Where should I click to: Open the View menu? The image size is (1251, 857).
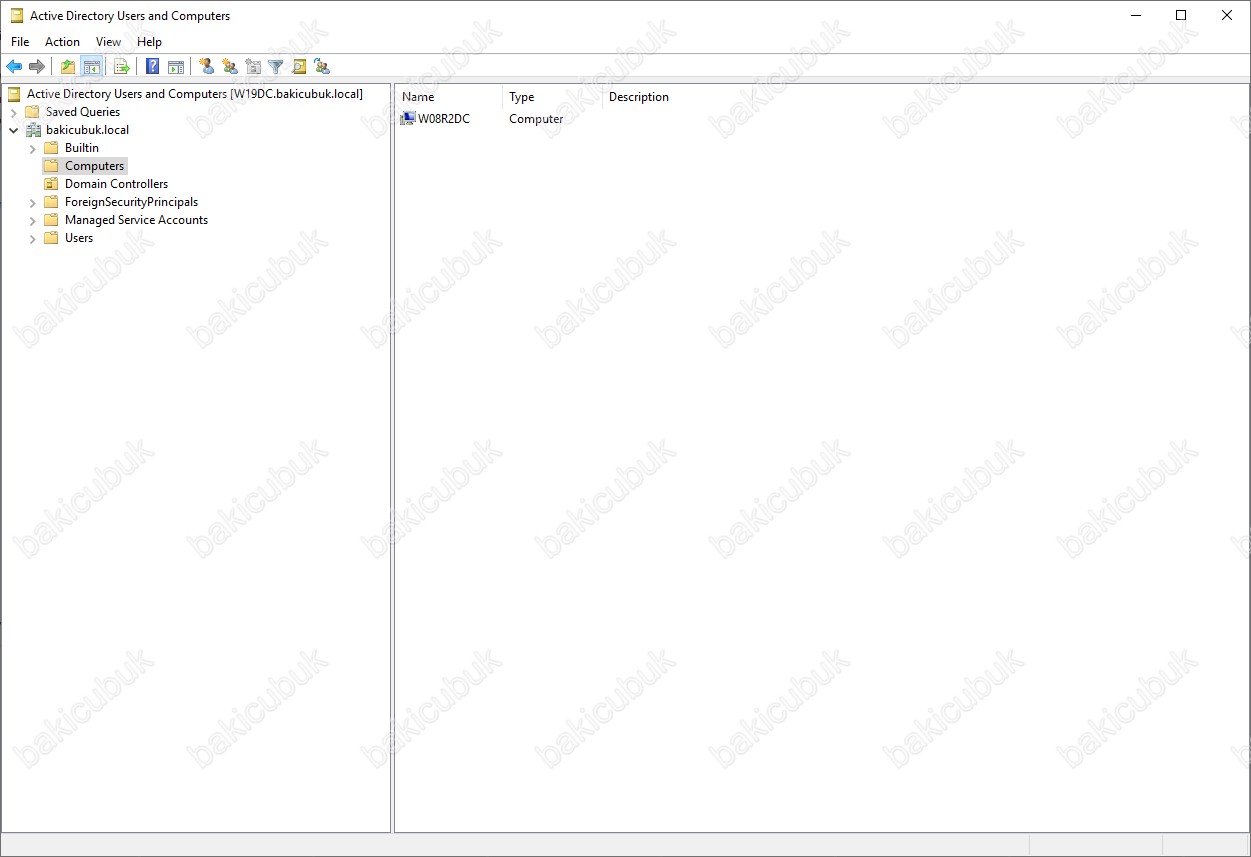[108, 42]
